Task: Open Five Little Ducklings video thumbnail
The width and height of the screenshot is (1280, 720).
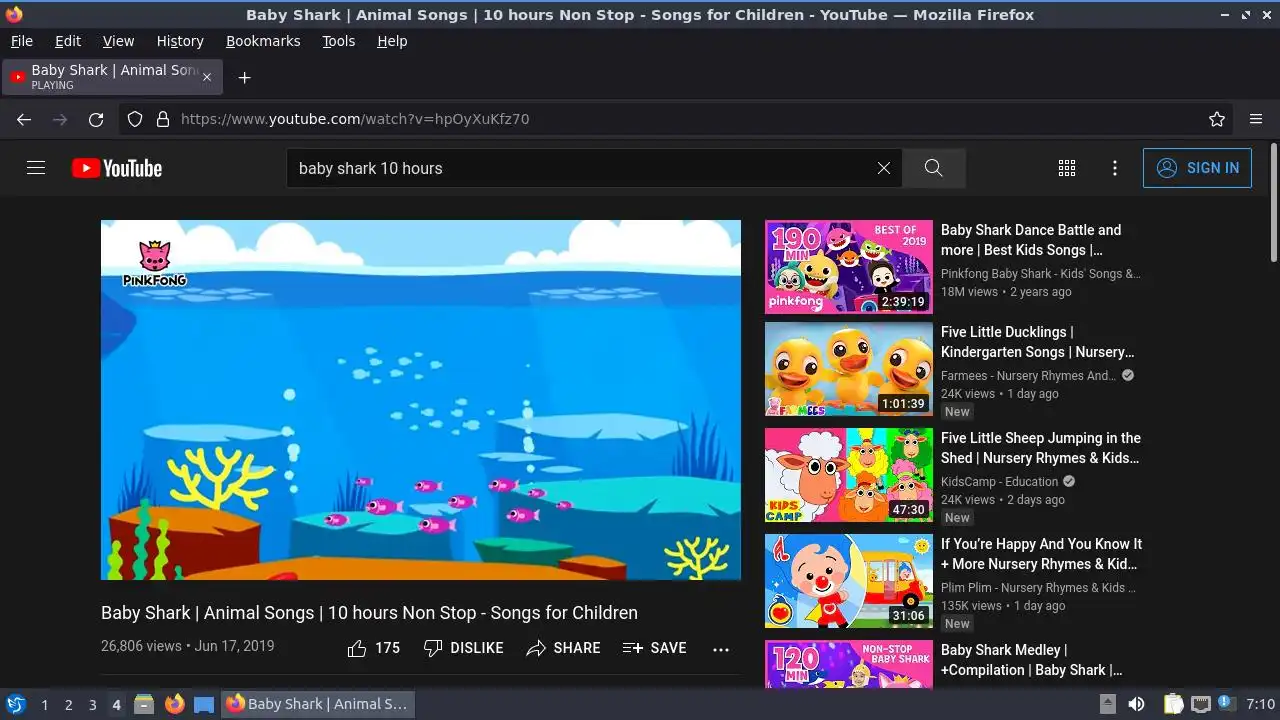Action: pyautogui.click(x=849, y=369)
